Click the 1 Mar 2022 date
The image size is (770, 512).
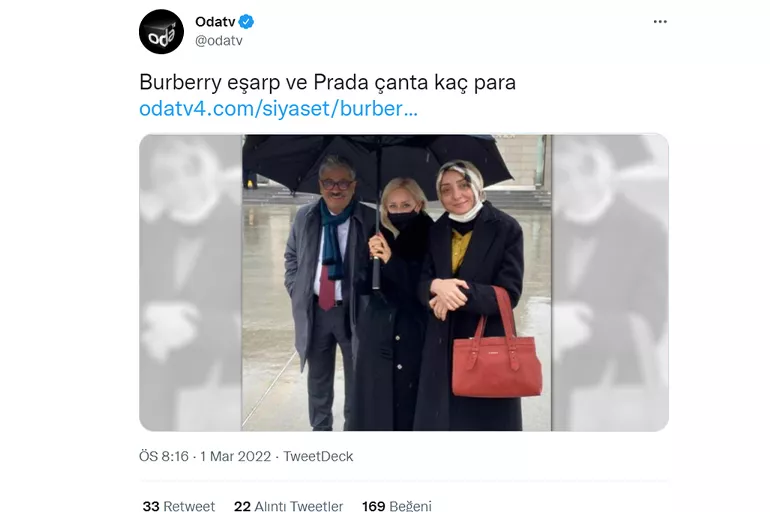[x=235, y=457]
